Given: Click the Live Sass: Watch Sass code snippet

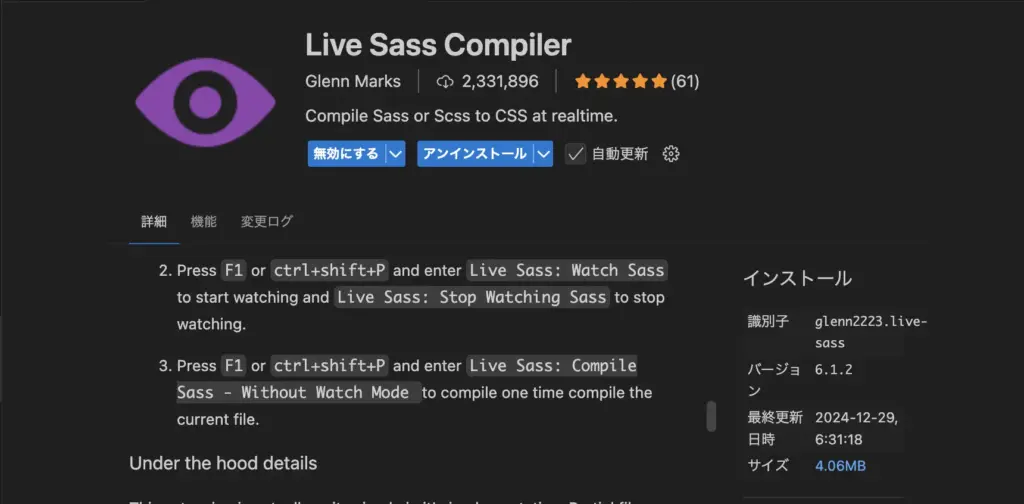Looking at the screenshot, I should pos(567,270).
